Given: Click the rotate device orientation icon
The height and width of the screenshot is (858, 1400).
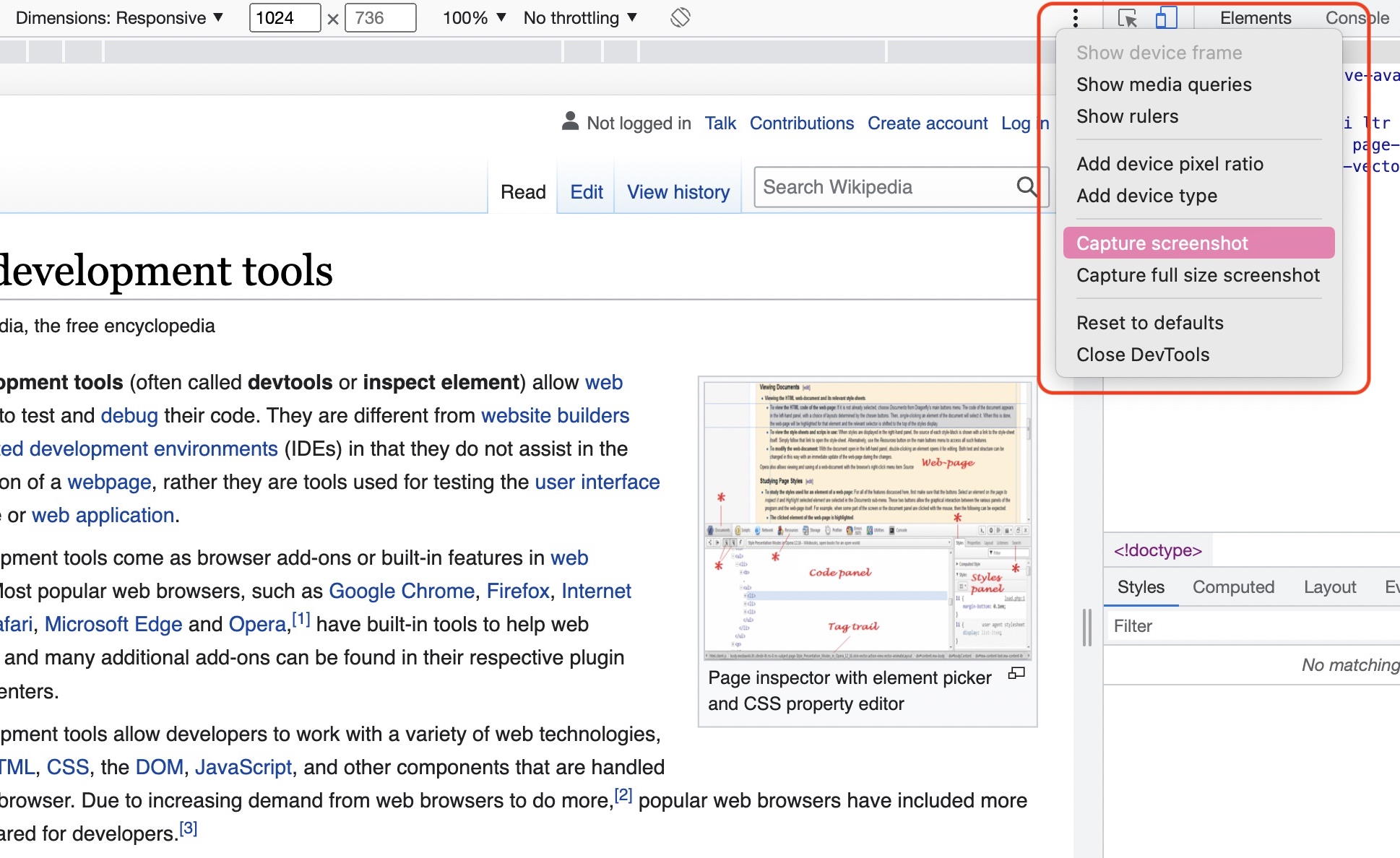Looking at the screenshot, I should 680,17.
